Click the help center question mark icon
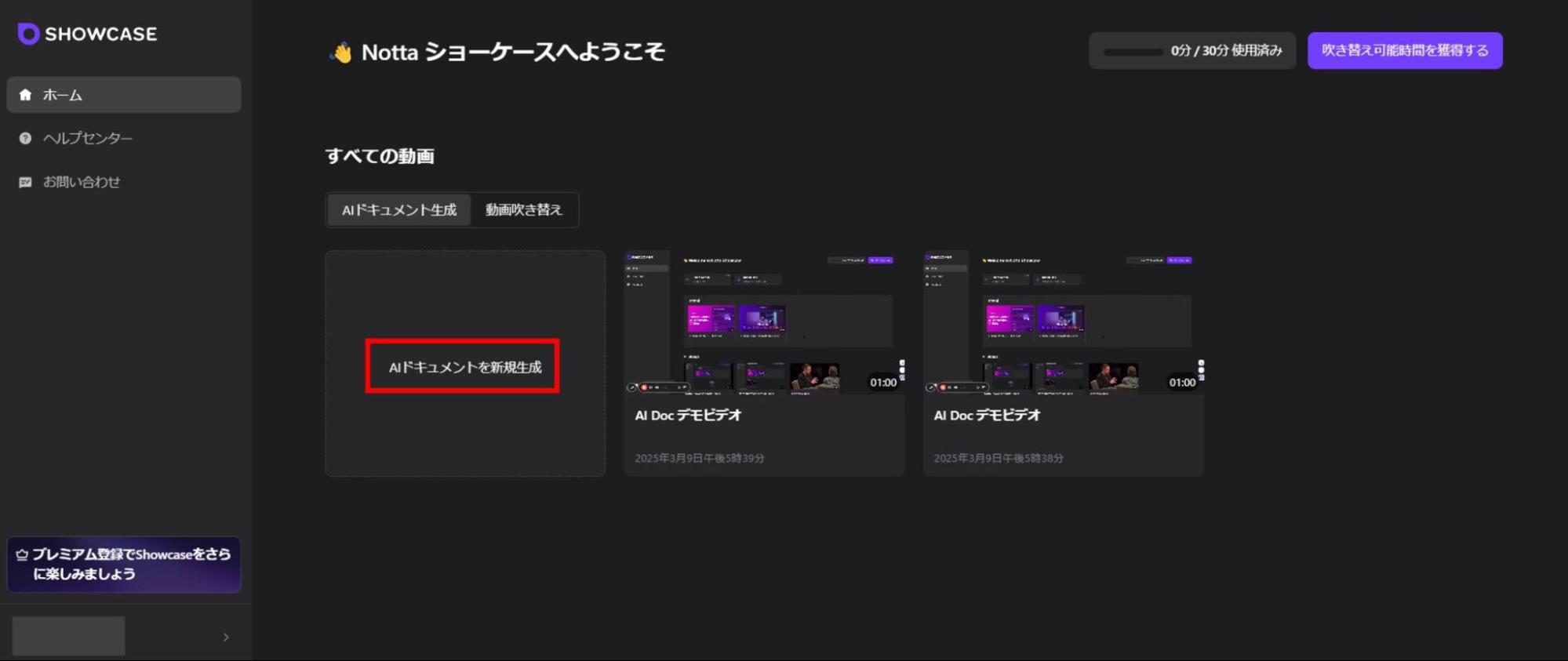 pyautogui.click(x=25, y=138)
